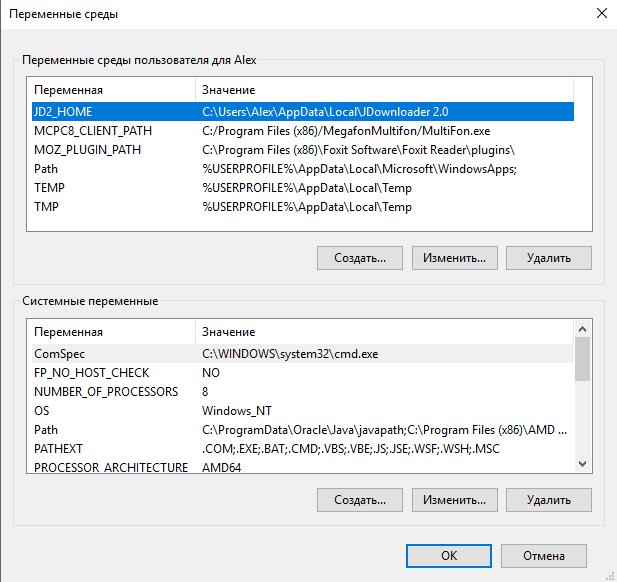Select the FP_NO_HOST_CHECK system variable
This screenshot has width=617, height=582.
91,372
